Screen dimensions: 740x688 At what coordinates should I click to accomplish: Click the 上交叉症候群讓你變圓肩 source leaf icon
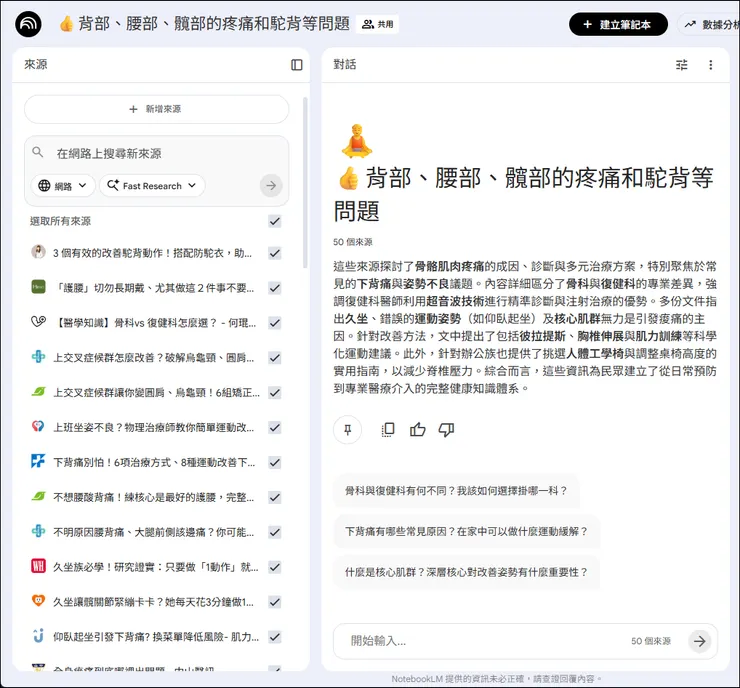point(38,391)
